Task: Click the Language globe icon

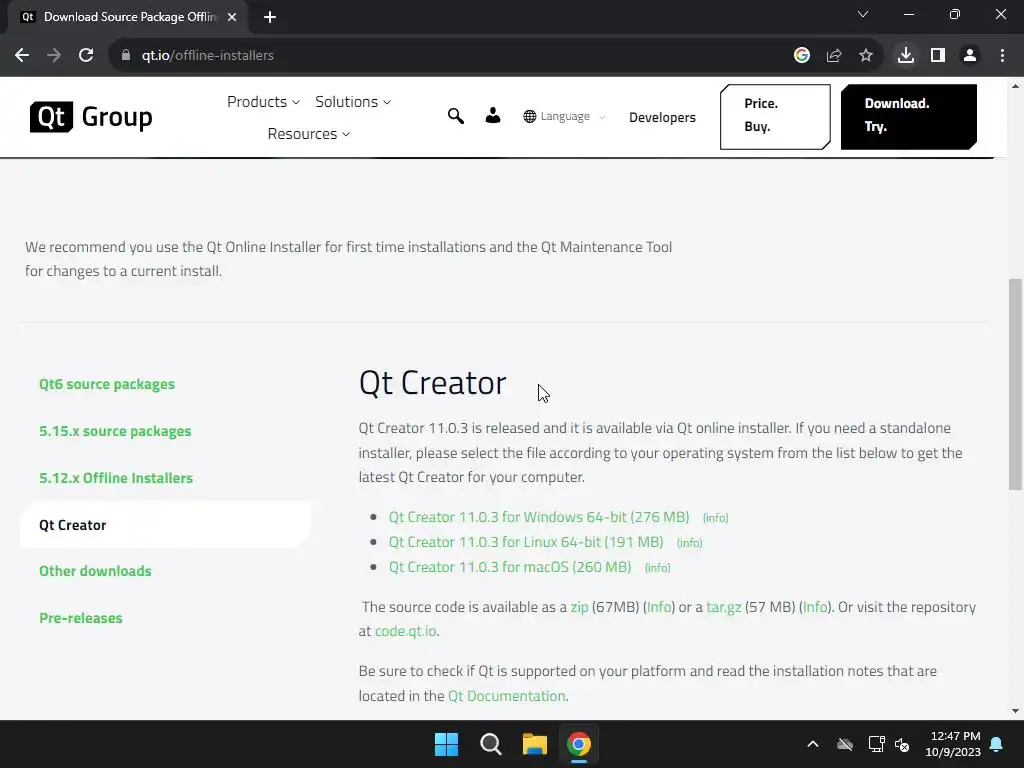Action: pos(530,116)
